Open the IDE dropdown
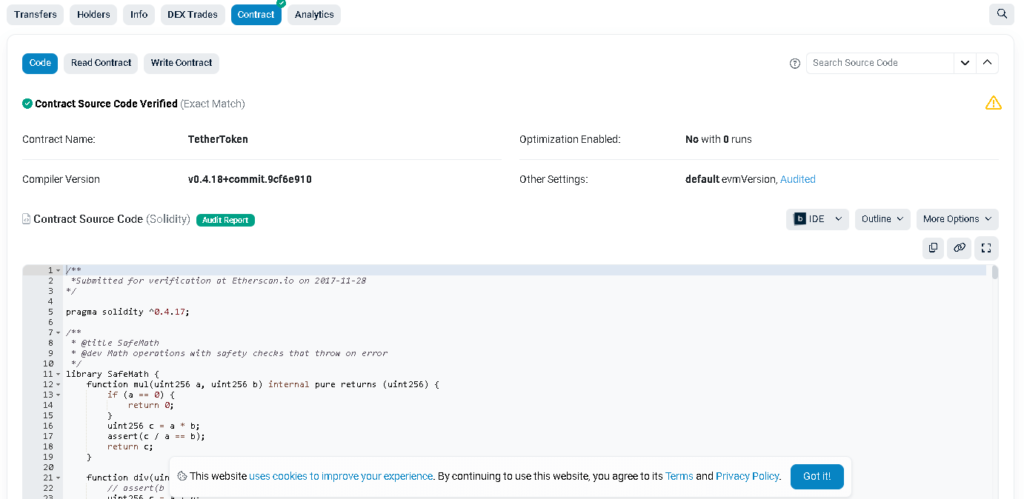This screenshot has height=499, width=1024. 817,219
